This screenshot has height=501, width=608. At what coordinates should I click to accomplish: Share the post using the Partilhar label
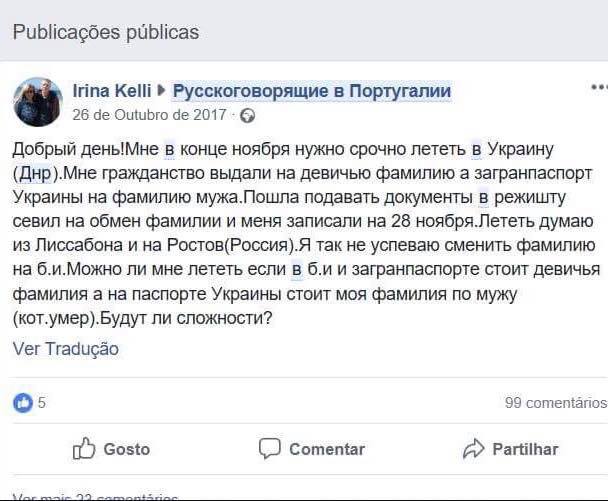[x=525, y=449]
